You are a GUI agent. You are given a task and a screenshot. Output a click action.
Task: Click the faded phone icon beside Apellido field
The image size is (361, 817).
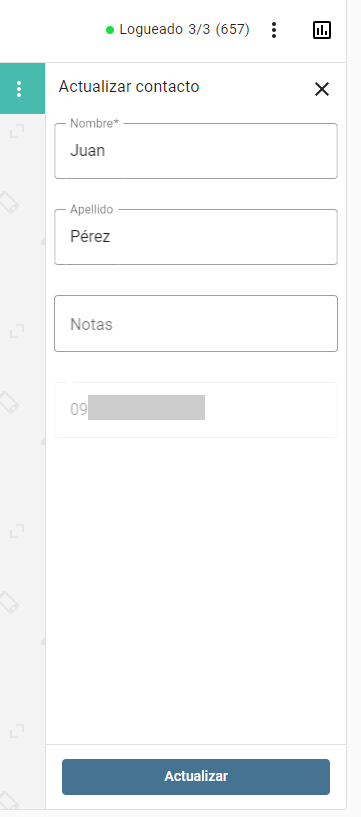point(9,202)
